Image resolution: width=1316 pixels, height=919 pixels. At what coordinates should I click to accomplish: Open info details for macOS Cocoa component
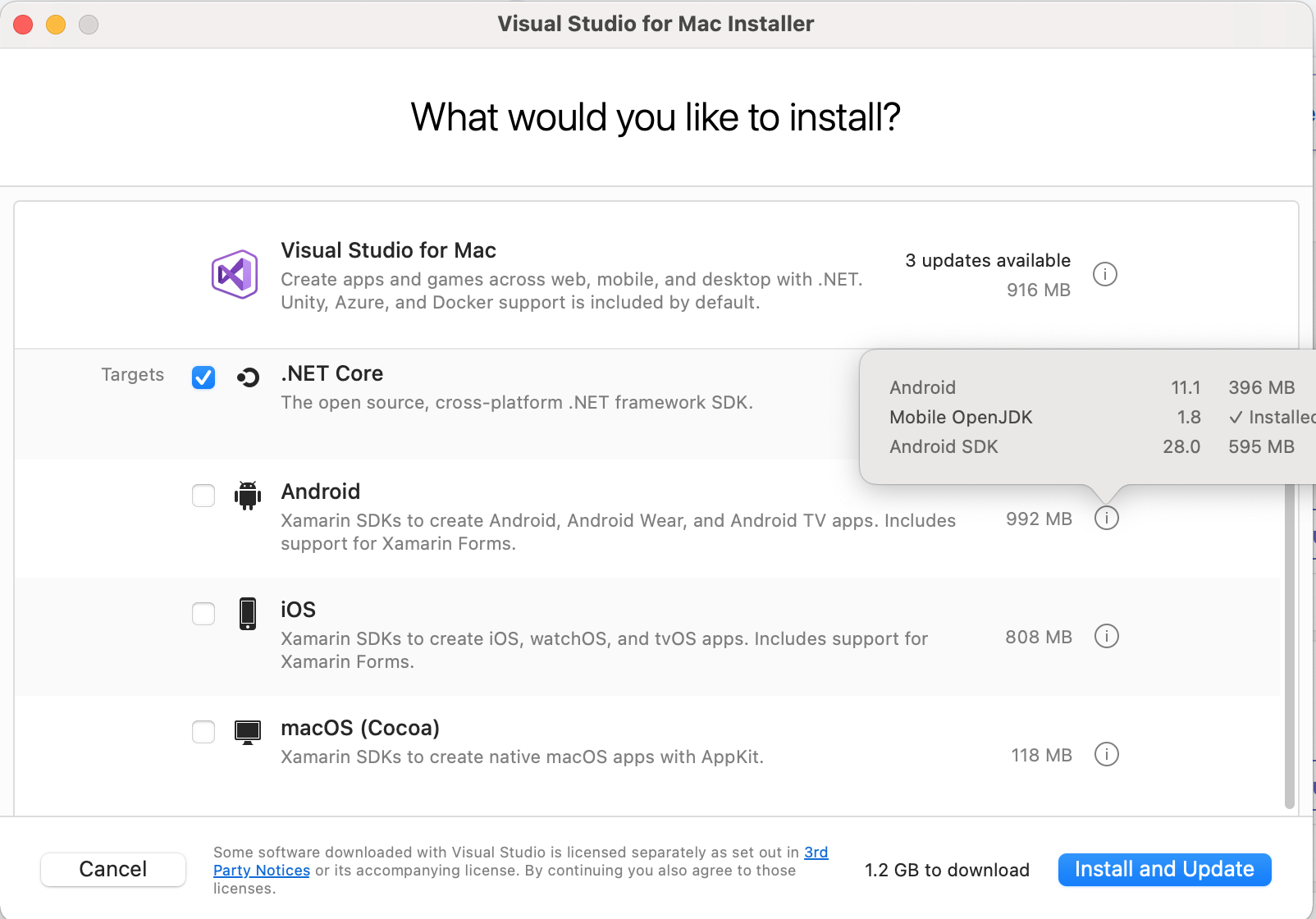(1107, 754)
